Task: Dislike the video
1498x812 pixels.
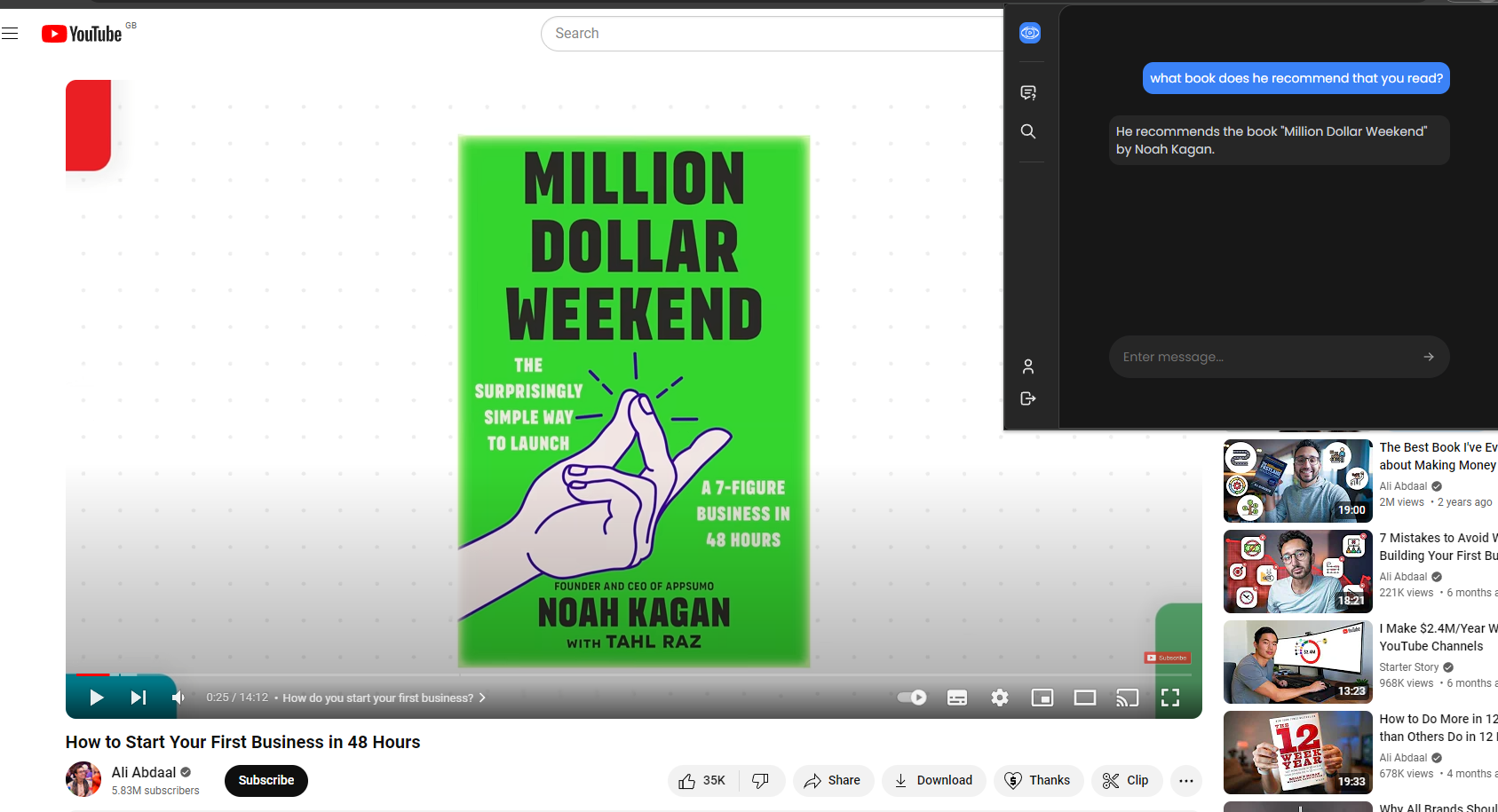Action: (761, 780)
